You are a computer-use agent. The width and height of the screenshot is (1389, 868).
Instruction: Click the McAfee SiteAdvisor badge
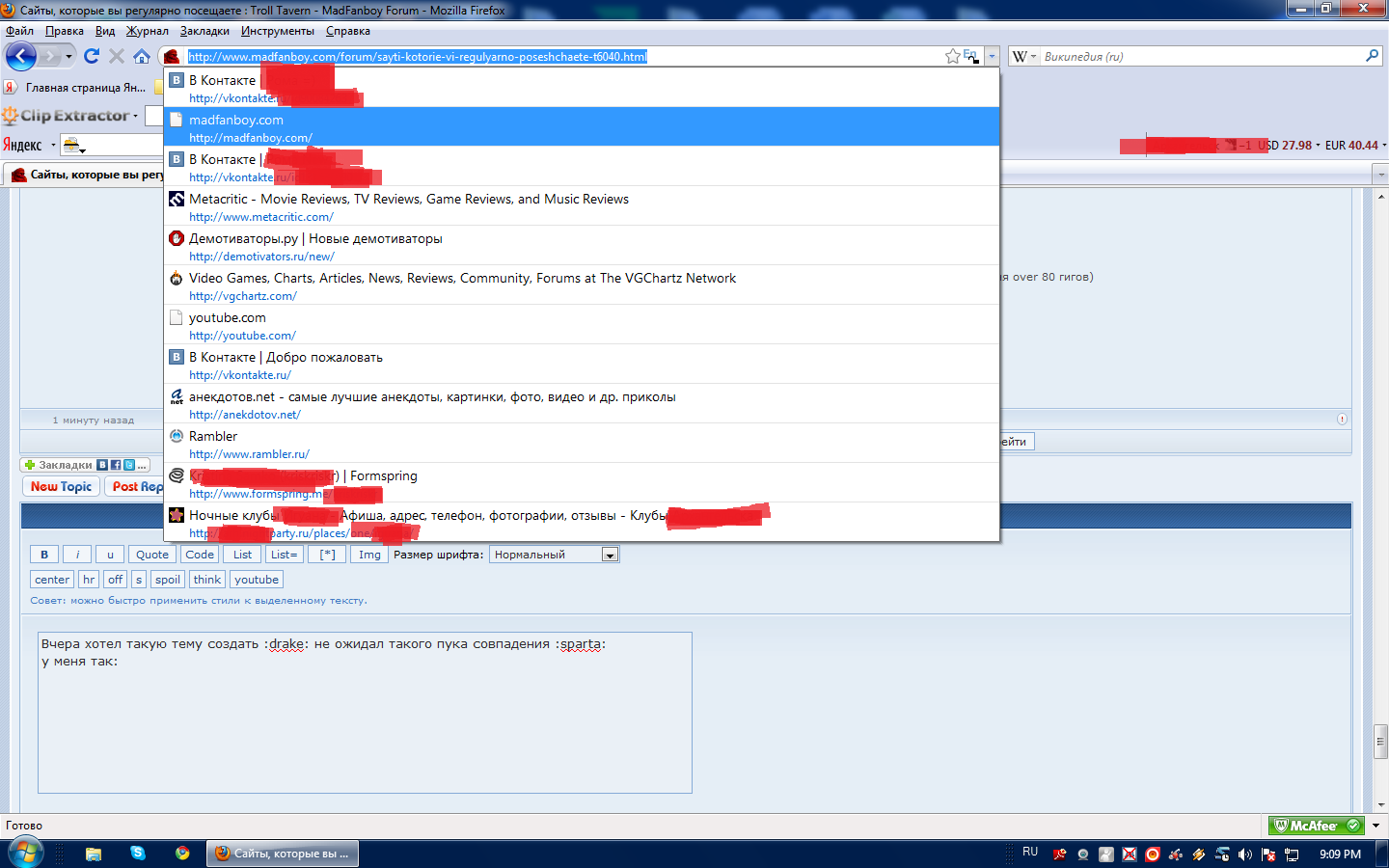click(1317, 826)
